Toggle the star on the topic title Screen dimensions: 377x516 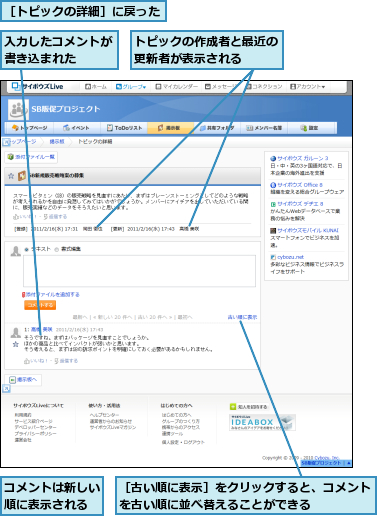pyautogui.click(x=11, y=176)
